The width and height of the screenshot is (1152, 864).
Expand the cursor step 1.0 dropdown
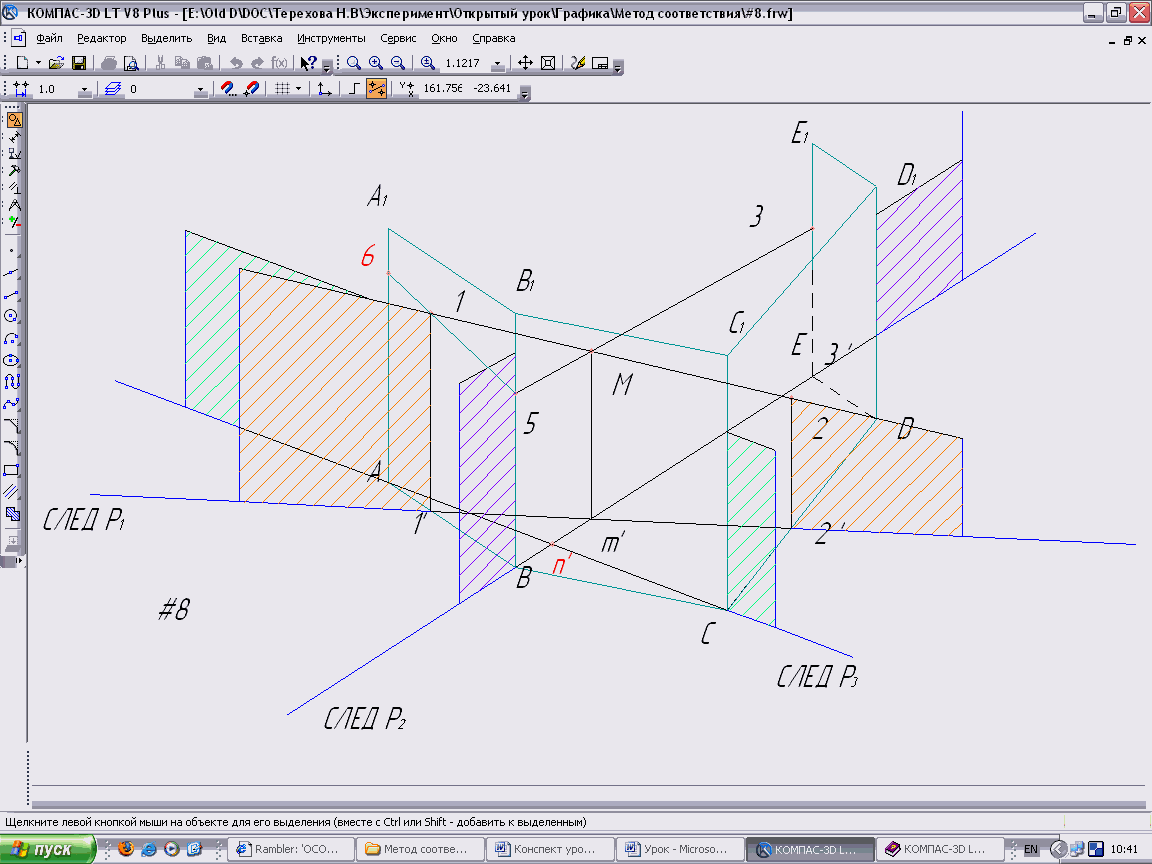tap(84, 90)
